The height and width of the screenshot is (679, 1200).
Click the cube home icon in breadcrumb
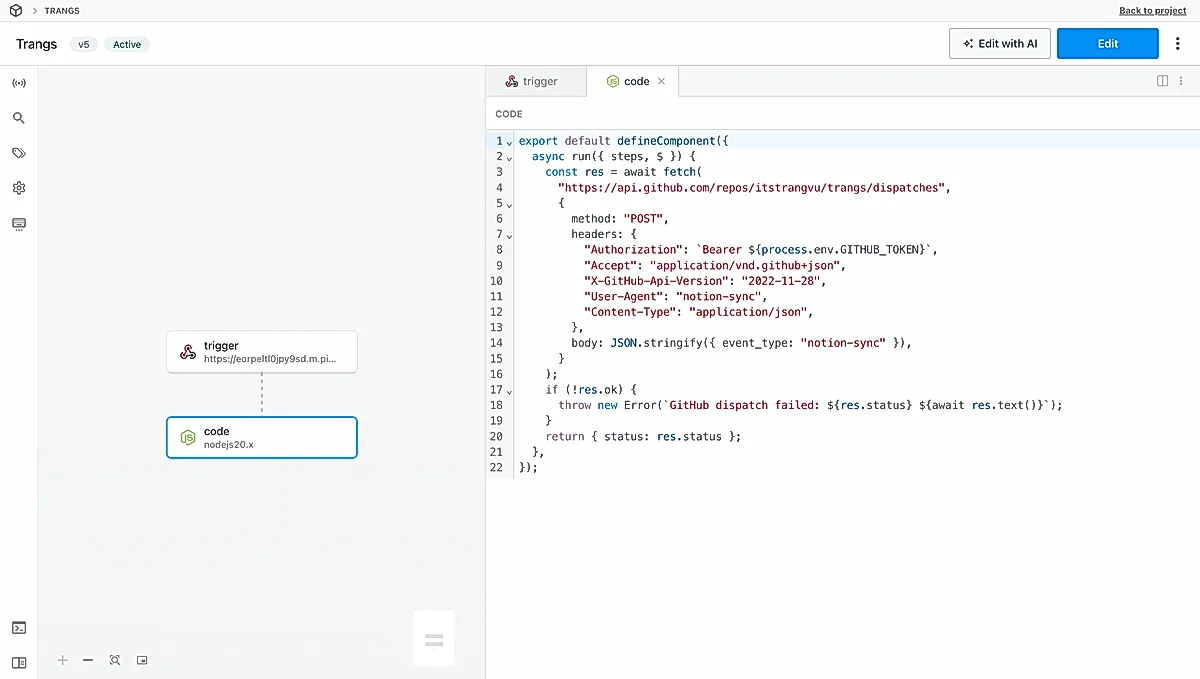coord(15,11)
